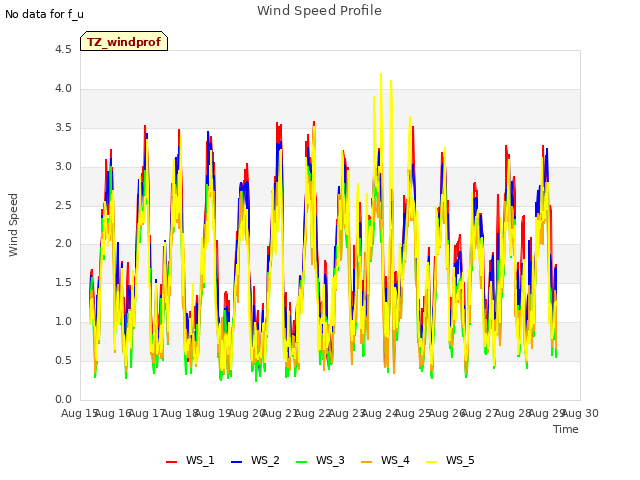Screen dimensions: 640x480
Task: Click the 2.0 y-axis tick label
Action: pyautogui.click(x=63, y=244)
